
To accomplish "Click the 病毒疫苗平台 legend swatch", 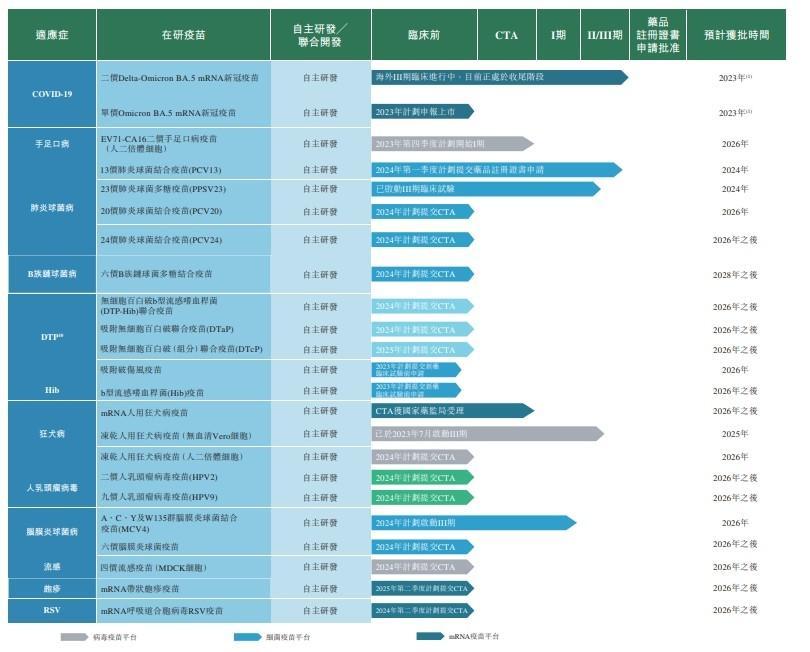I will pyautogui.click(x=74, y=636).
